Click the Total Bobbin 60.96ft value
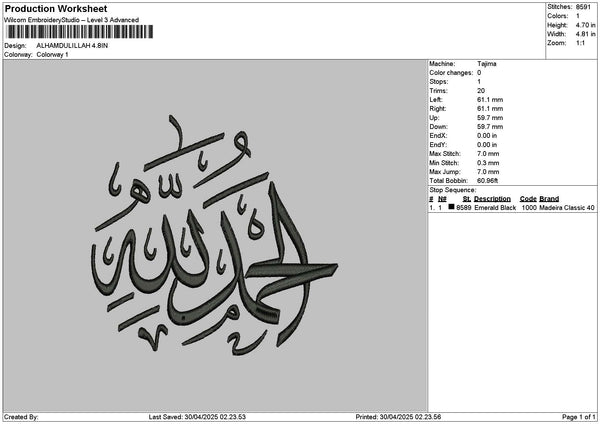The image size is (600, 424). click(488, 181)
